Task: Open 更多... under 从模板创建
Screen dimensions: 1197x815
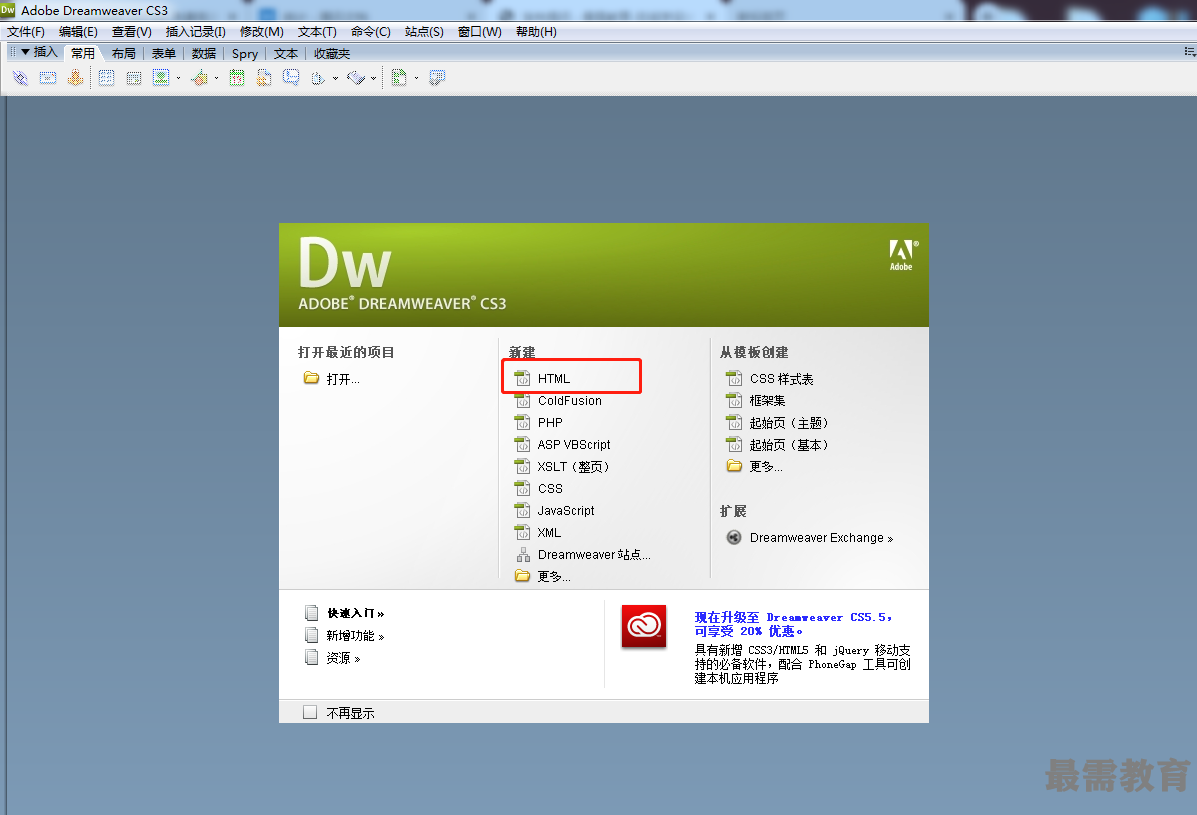Action: click(x=766, y=466)
